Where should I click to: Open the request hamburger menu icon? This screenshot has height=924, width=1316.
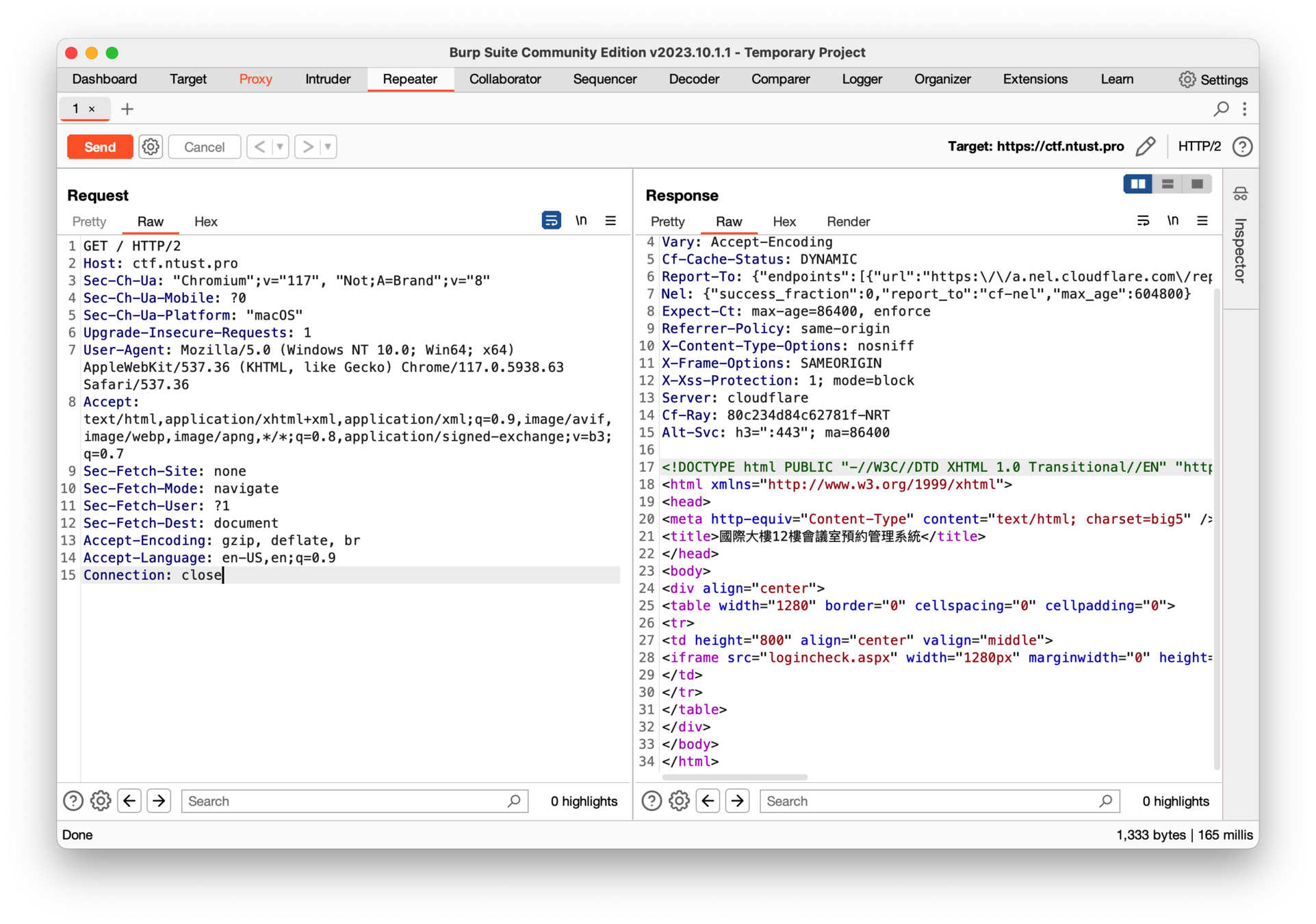[x=610, y=220]
